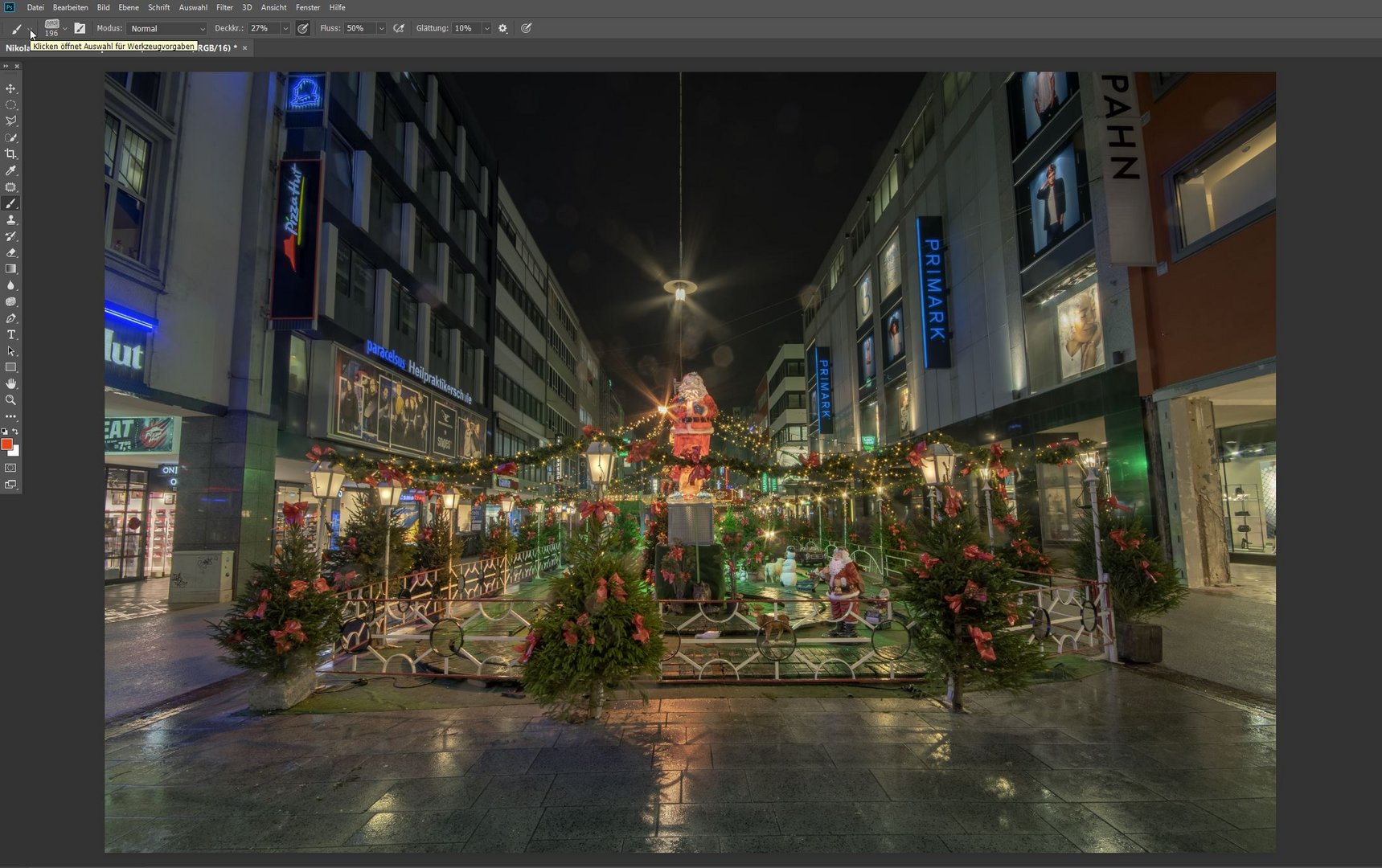Open the Photoshop Ps application icon
This screenshot has width=1382, height=868.
9,7
